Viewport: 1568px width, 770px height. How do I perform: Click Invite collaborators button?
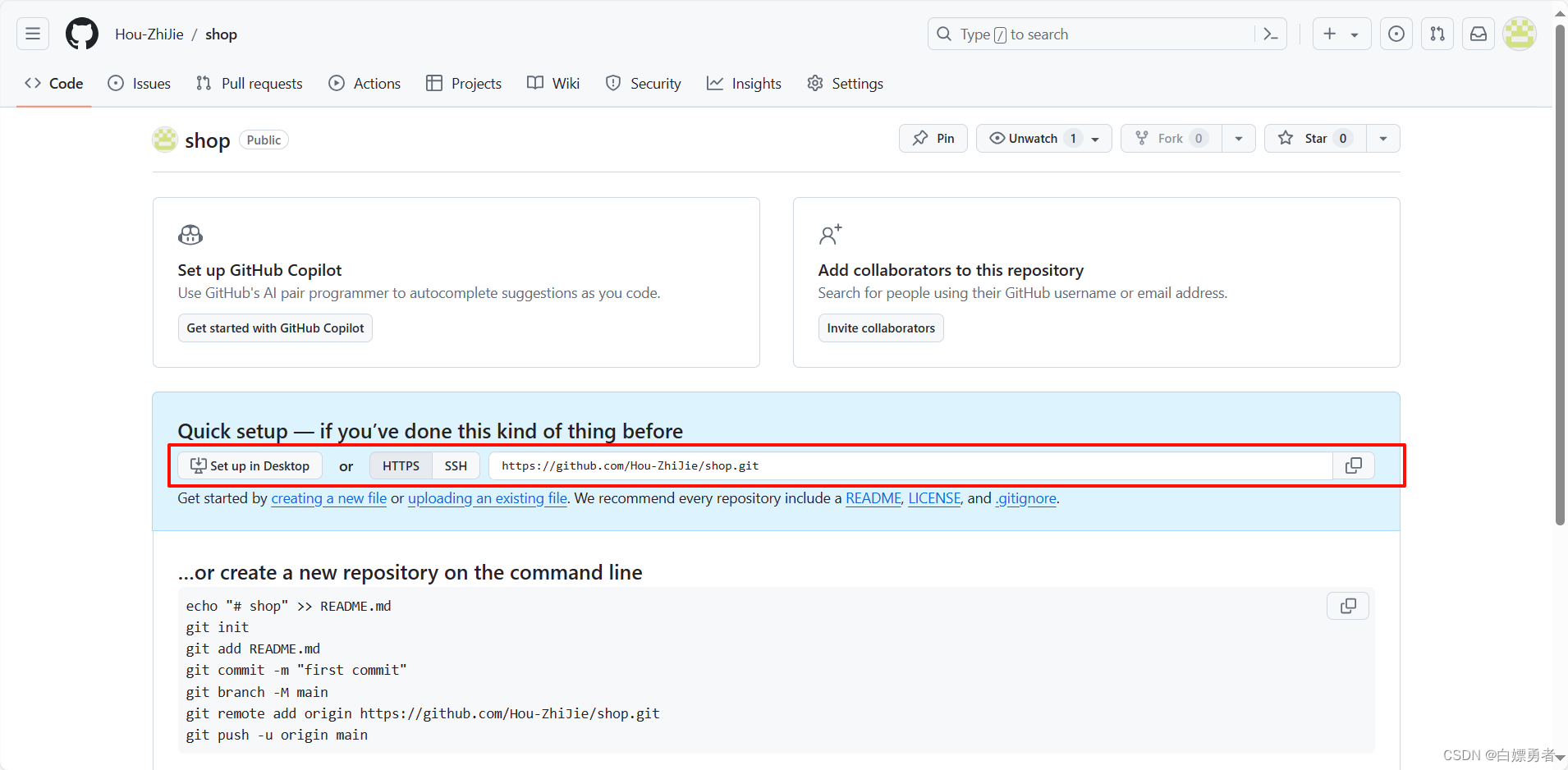point(881,328)
